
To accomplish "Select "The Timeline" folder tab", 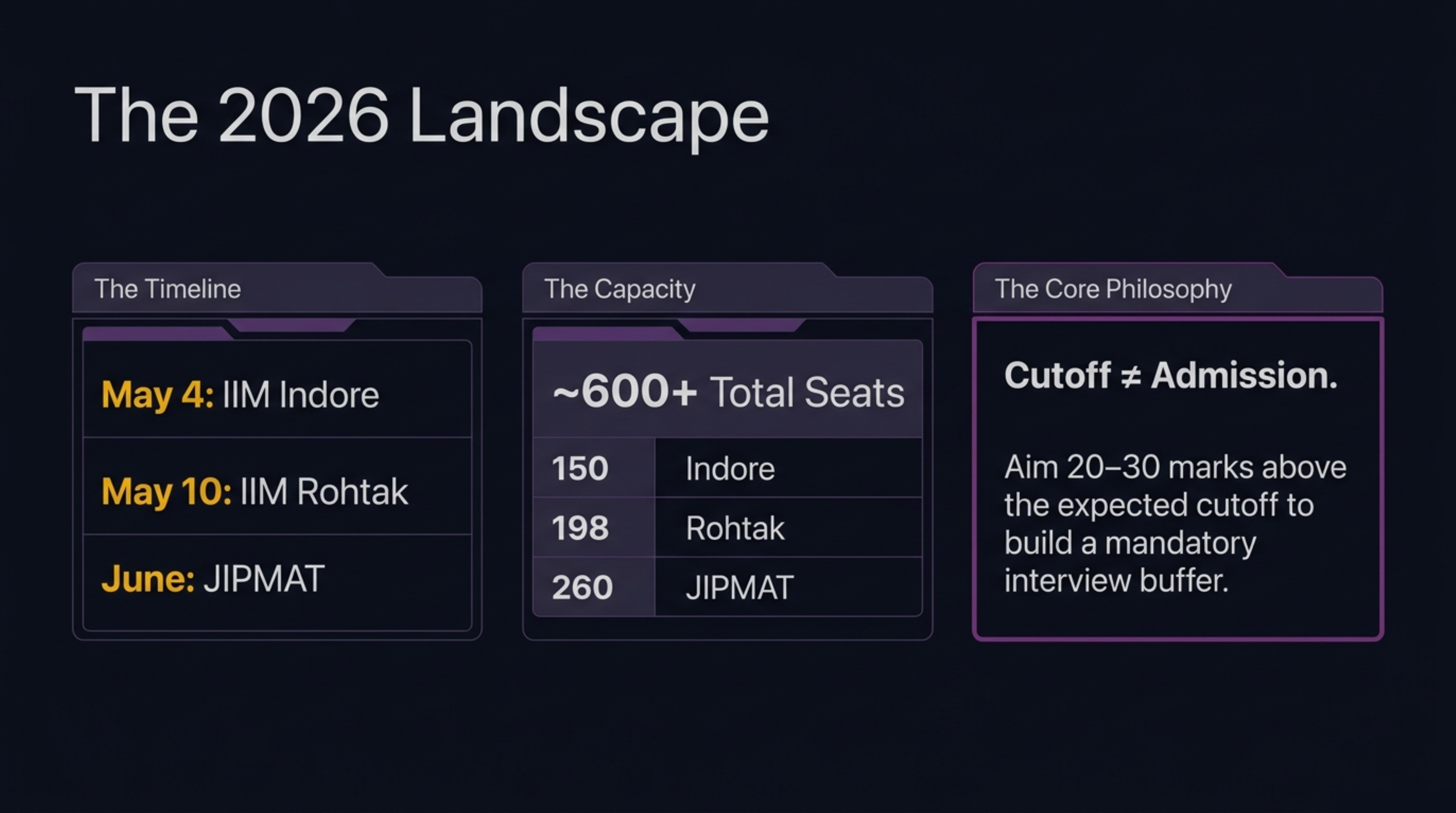I will point(167,289).
